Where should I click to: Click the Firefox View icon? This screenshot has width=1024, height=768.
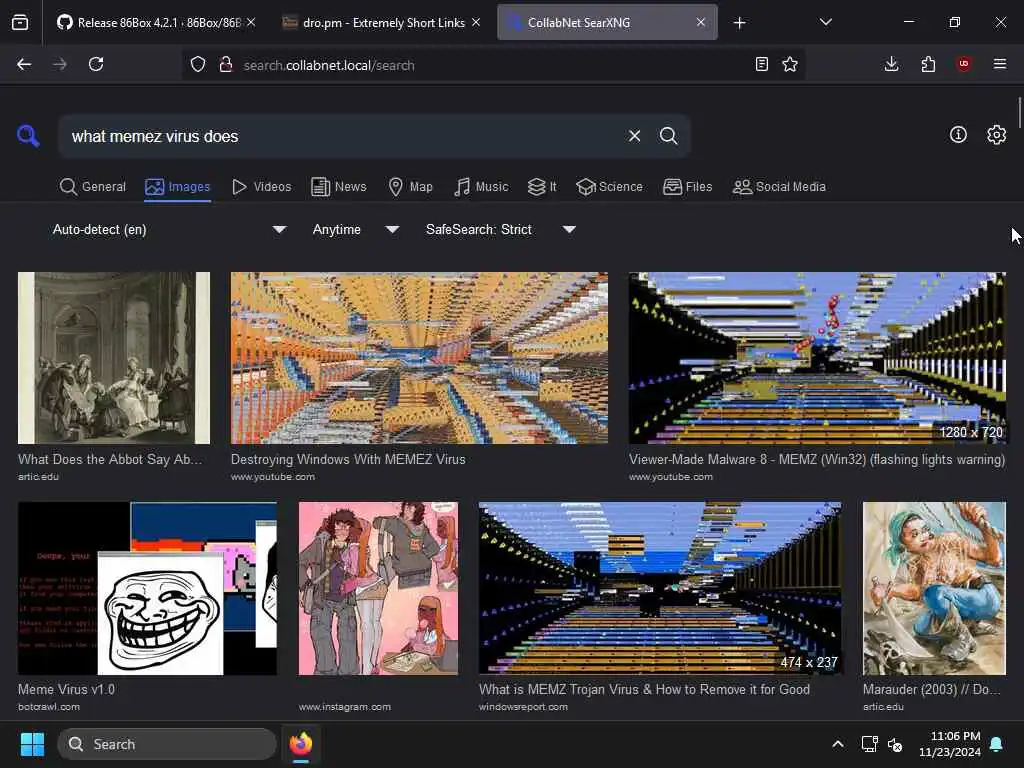[20, 23]
